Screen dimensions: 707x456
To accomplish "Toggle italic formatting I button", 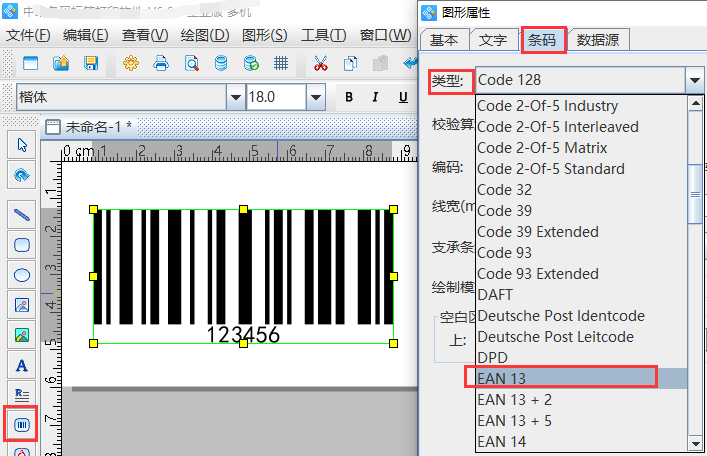I will click(x=375, y=97).
